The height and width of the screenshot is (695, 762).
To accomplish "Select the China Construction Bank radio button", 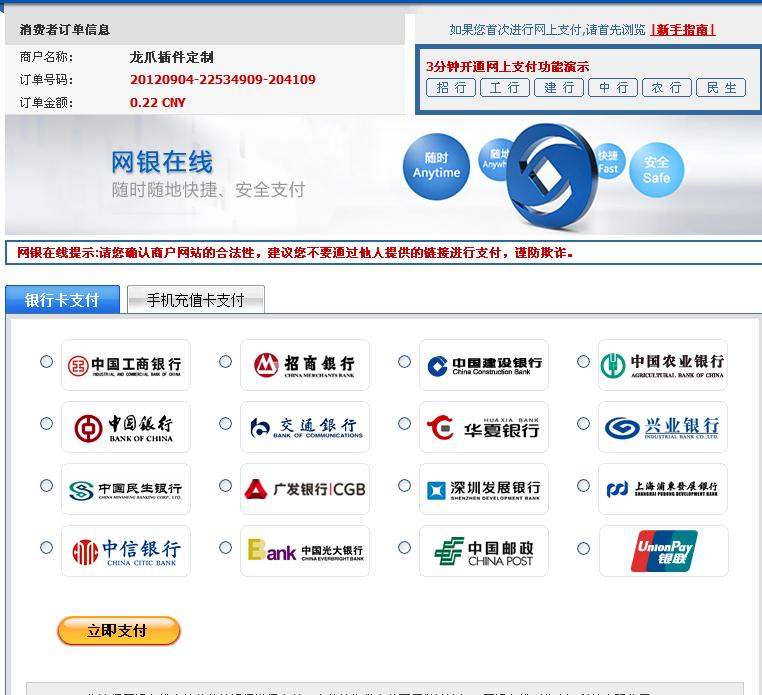I will [404, 362].
